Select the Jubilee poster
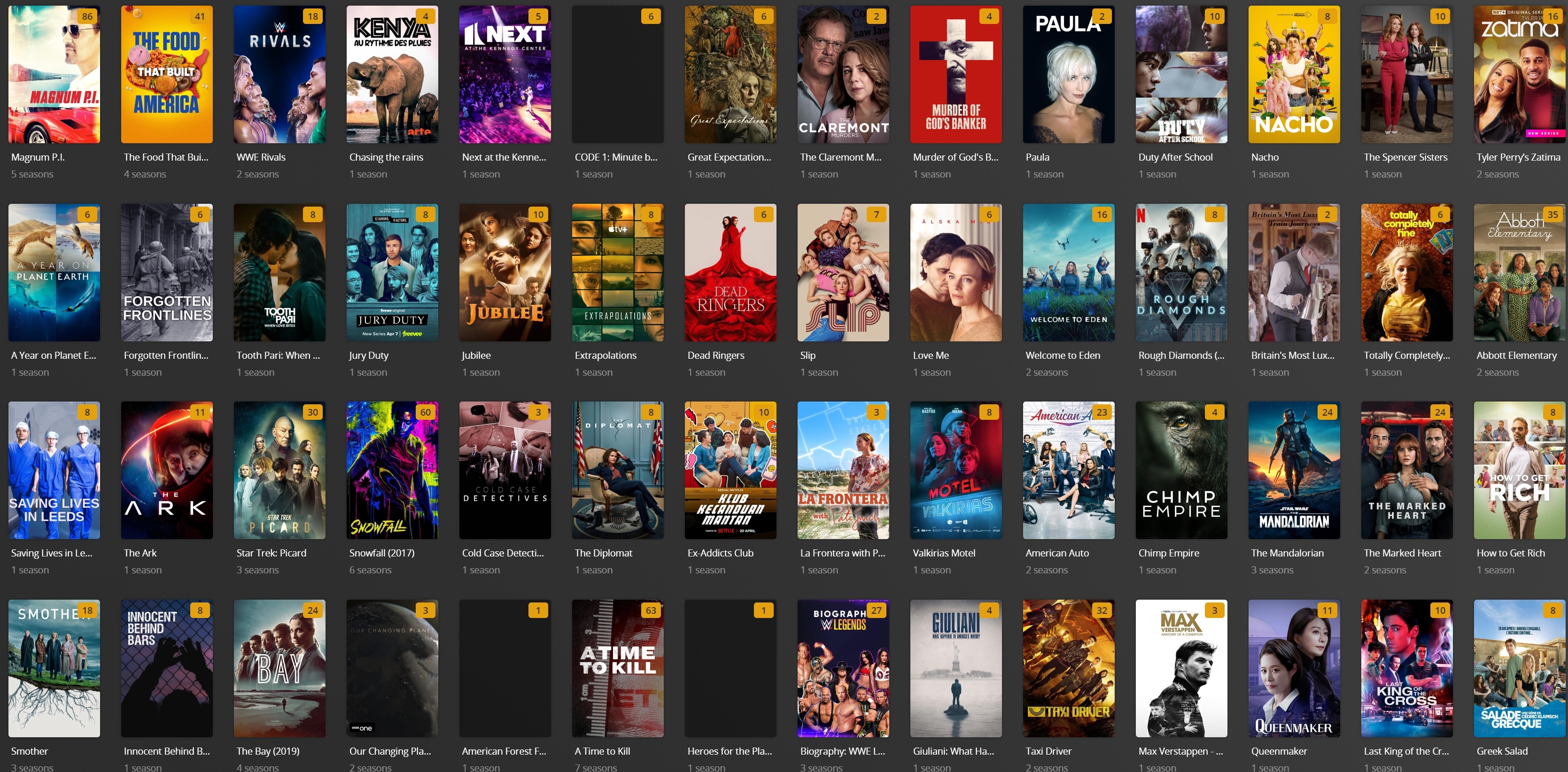Viewport: 1568px width, 772px height. (x=505, y=272)
